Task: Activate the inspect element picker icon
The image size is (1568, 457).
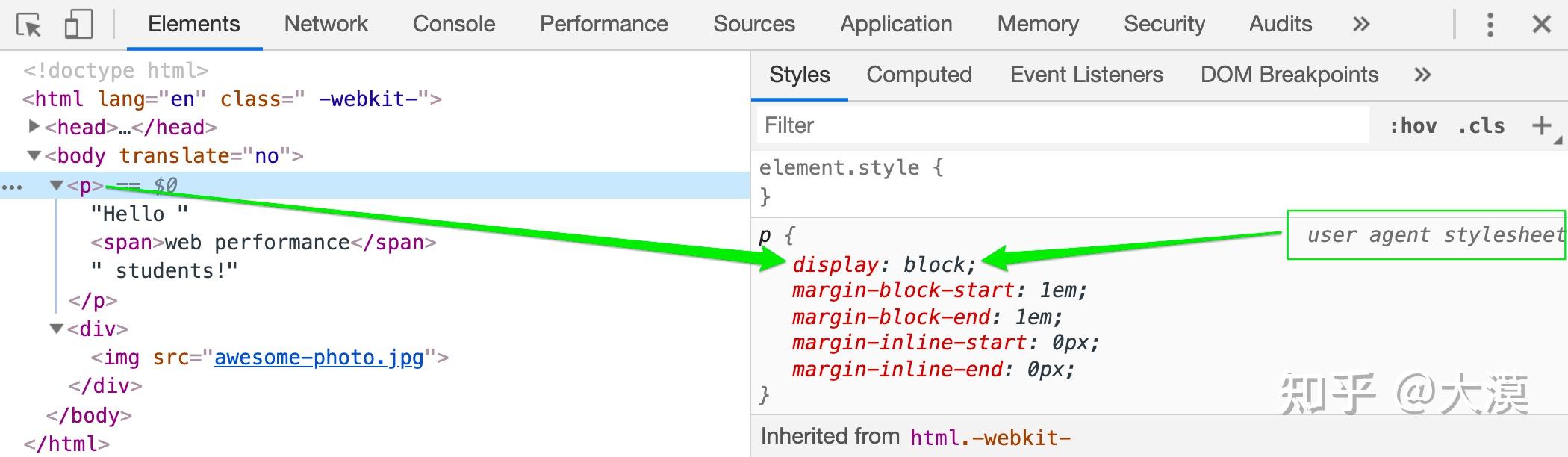Action: (29, 25)
